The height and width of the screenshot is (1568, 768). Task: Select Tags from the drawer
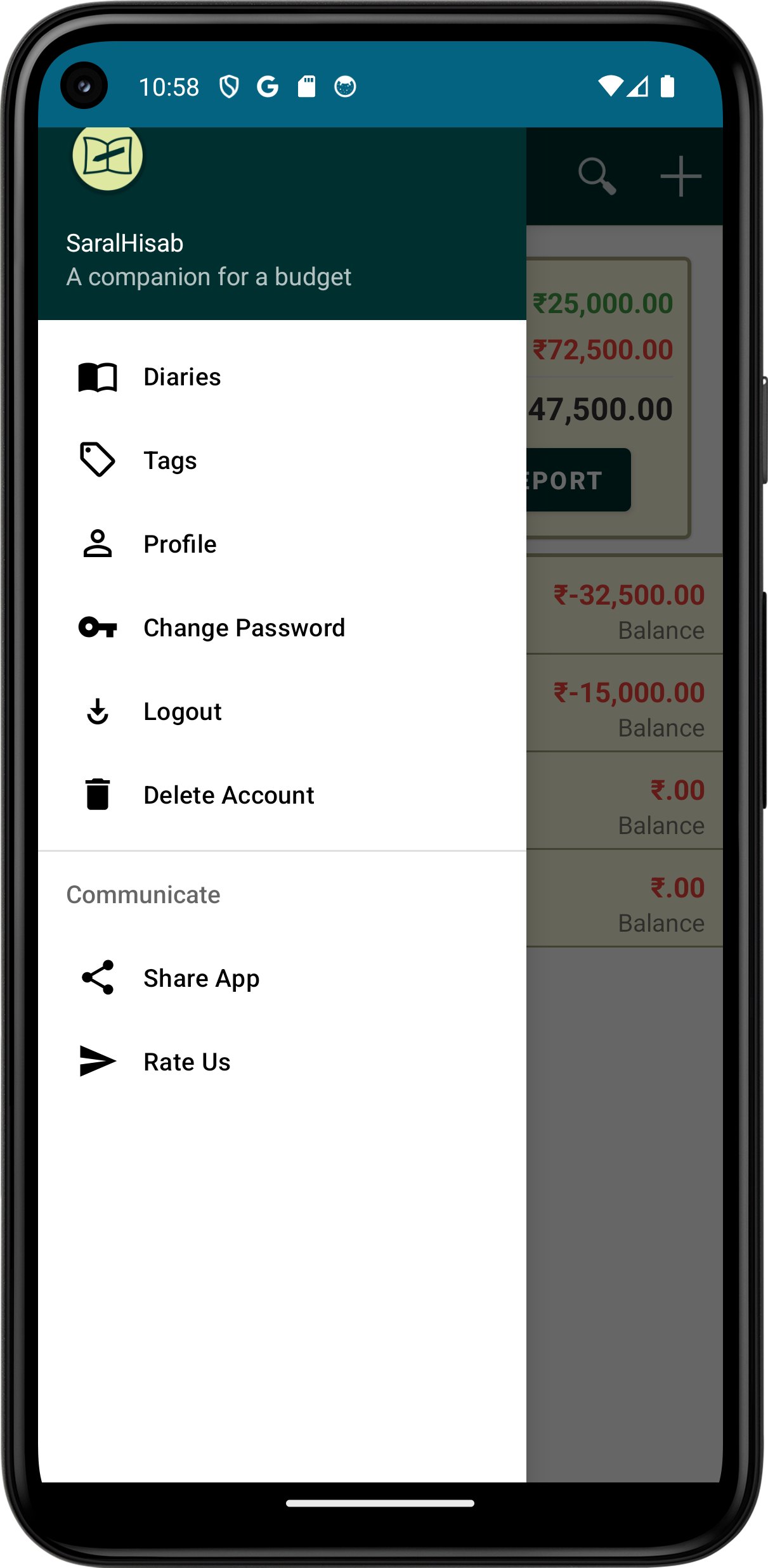pos(170,461)
